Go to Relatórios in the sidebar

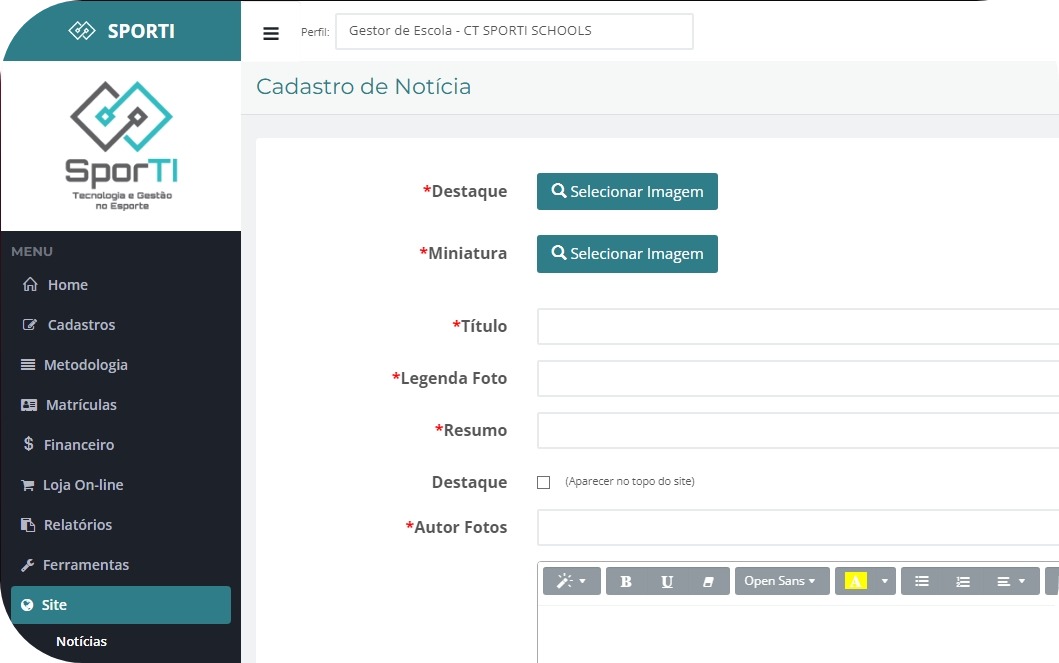click(x=77, y=525)
